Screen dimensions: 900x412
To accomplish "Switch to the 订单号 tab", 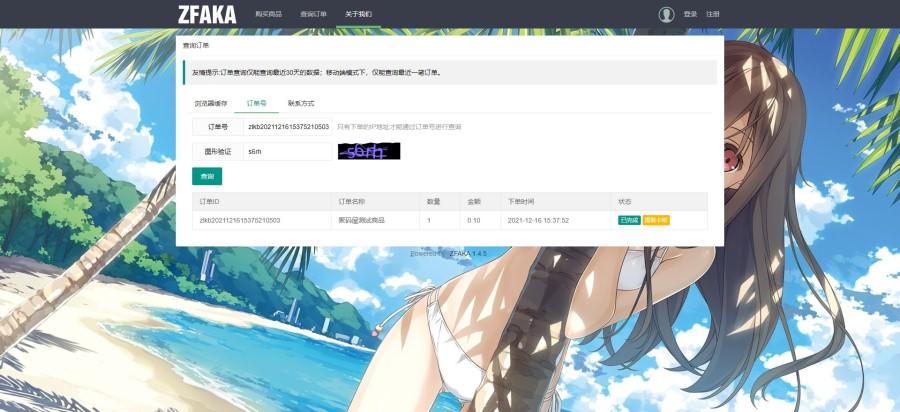I will [x=256, y=103].
